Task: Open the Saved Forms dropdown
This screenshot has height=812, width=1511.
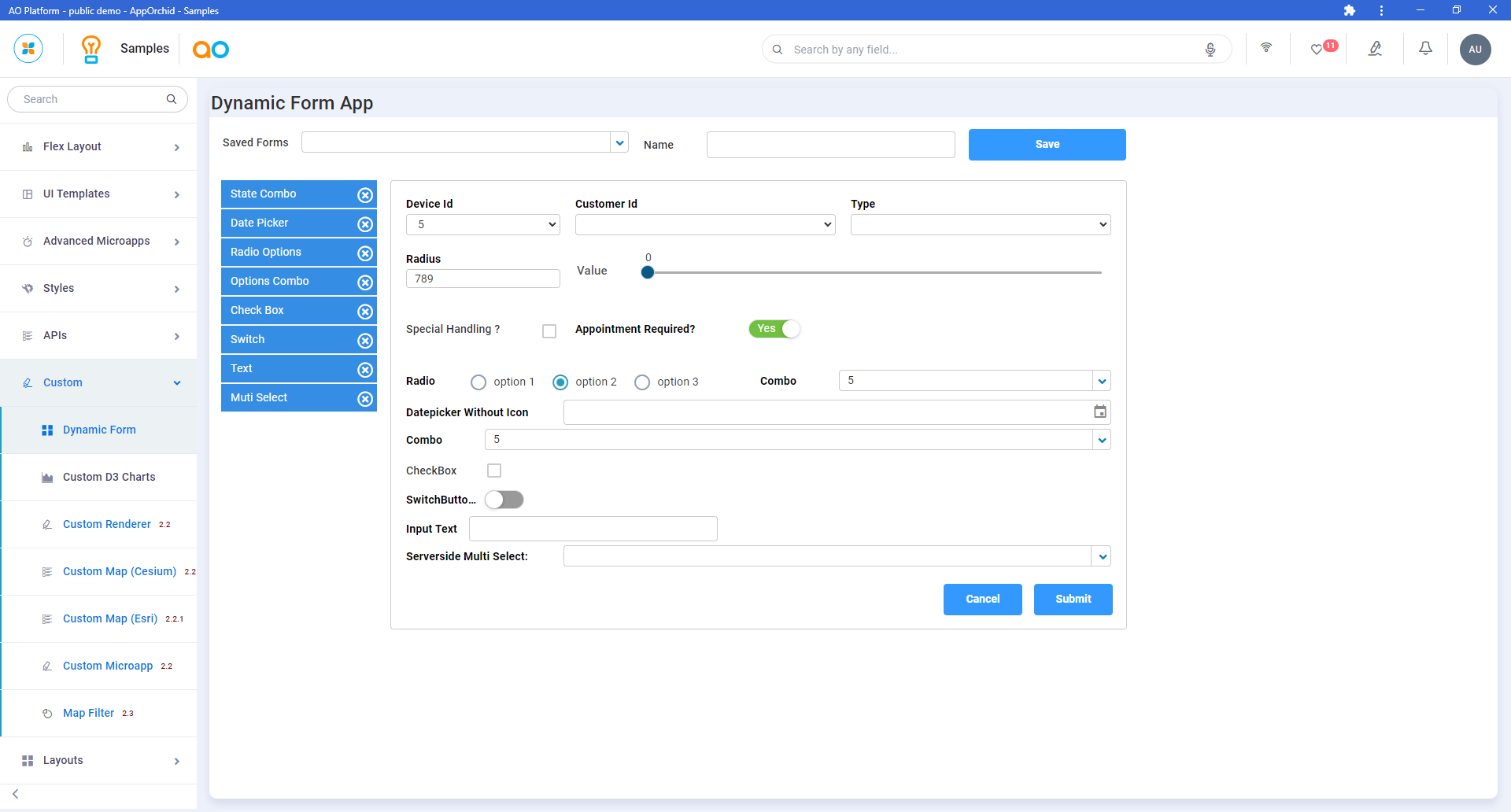Action: pos(620,142)
